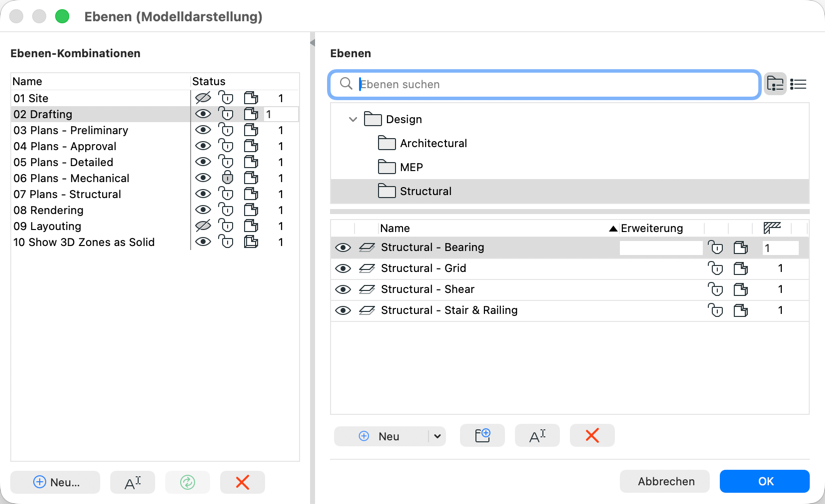
Task: Click Abbrechen to cancel
Action: (x=665, y=481)
